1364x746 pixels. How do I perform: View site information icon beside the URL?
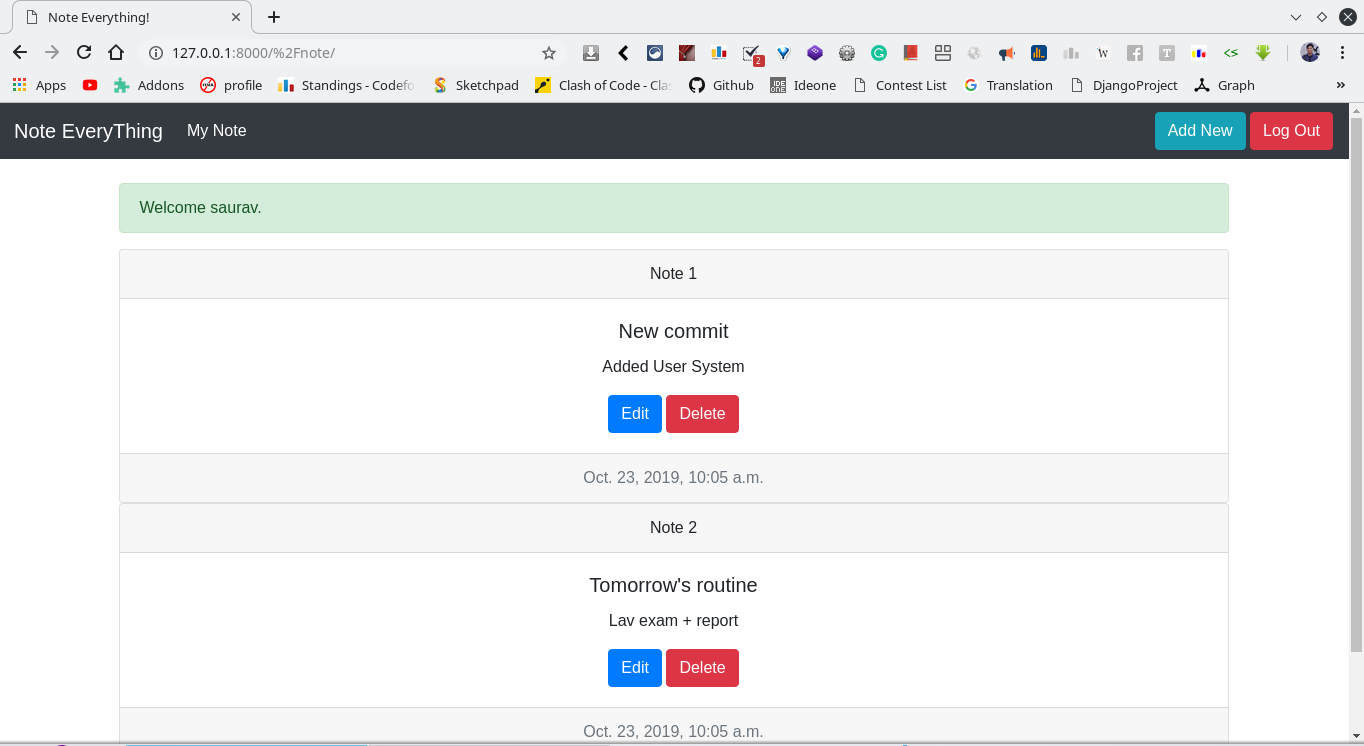(155, 53)
